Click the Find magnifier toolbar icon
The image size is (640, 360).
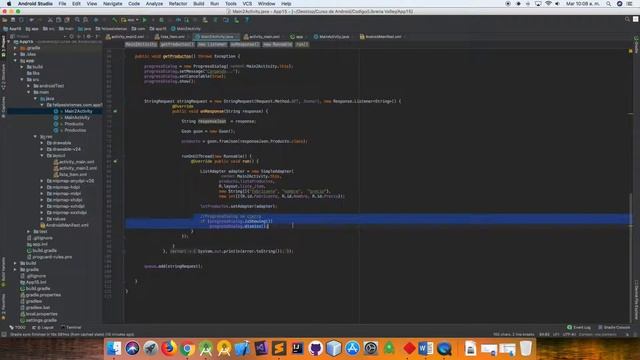tap(77, 20)
